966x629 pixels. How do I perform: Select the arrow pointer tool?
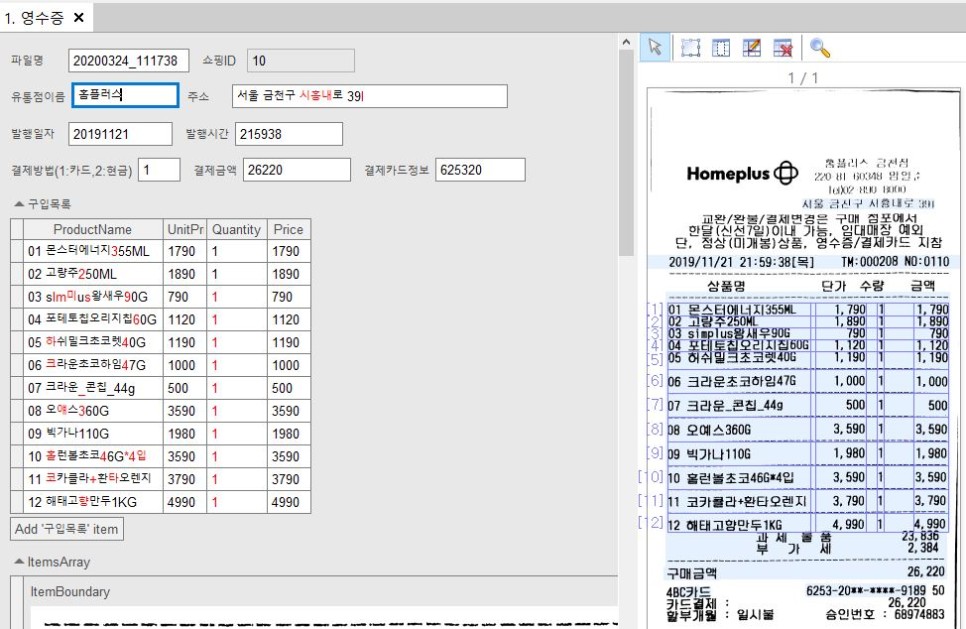pyautogui.click(x=655, y=47)
